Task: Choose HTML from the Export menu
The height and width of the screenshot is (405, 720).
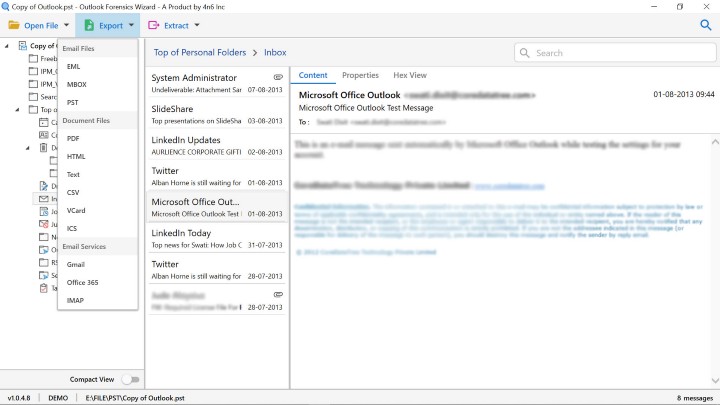Action: [x=98, y=156]
